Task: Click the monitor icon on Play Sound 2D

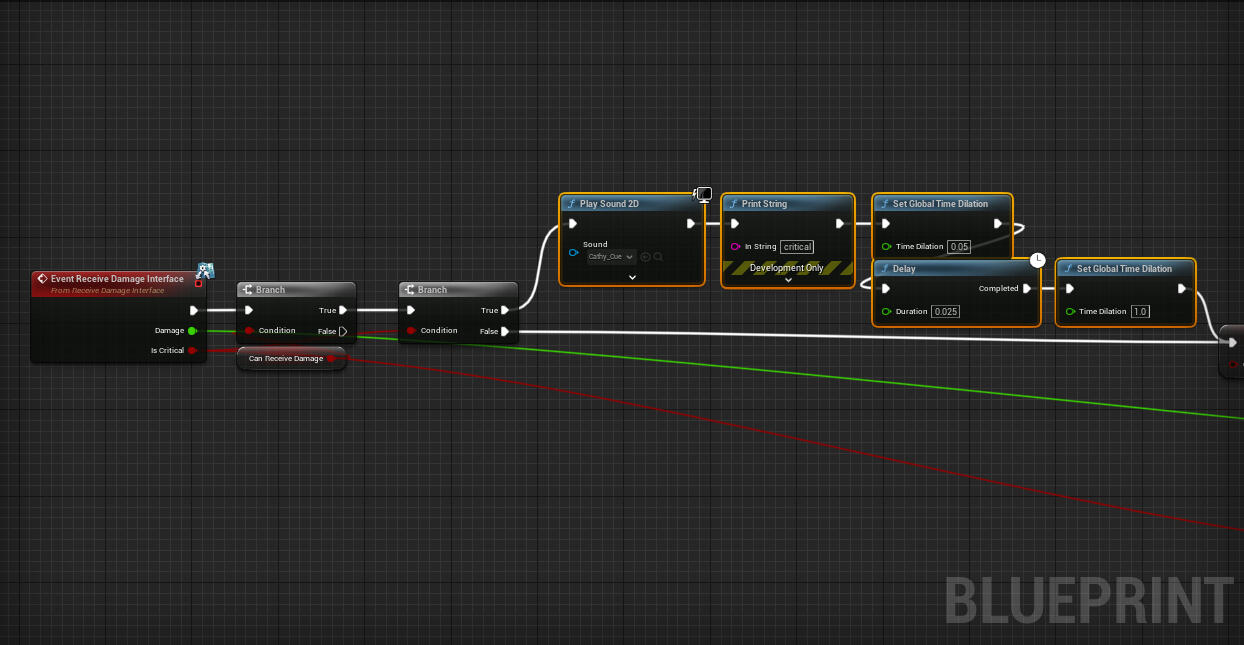Action: coord(703,194)
